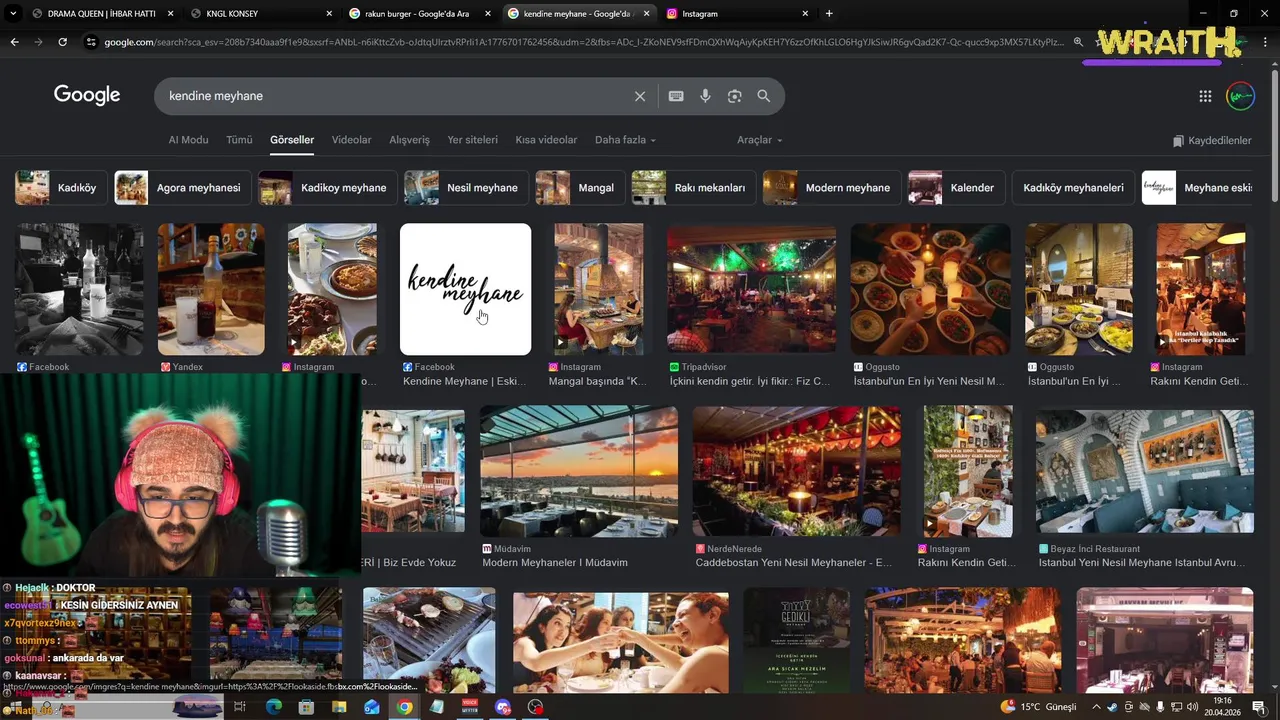Open Task View on the taskbar

[240, 707]
